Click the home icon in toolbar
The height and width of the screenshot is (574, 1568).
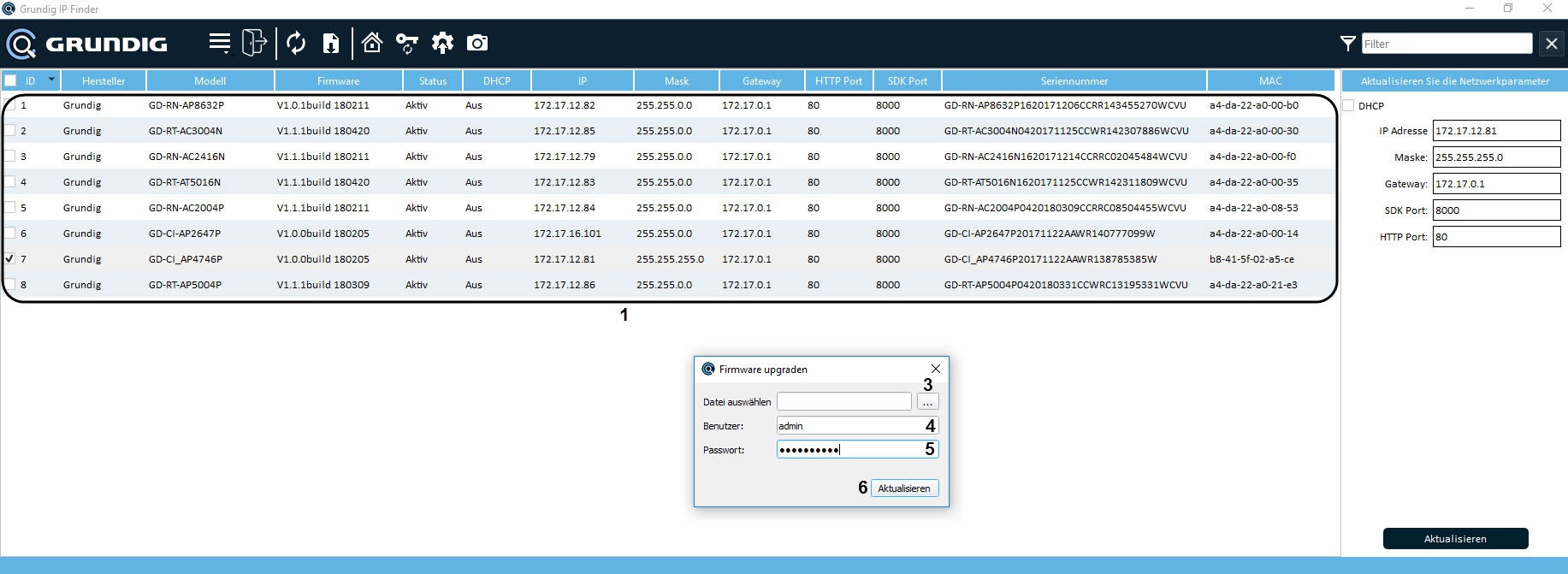tap(372, 43)
